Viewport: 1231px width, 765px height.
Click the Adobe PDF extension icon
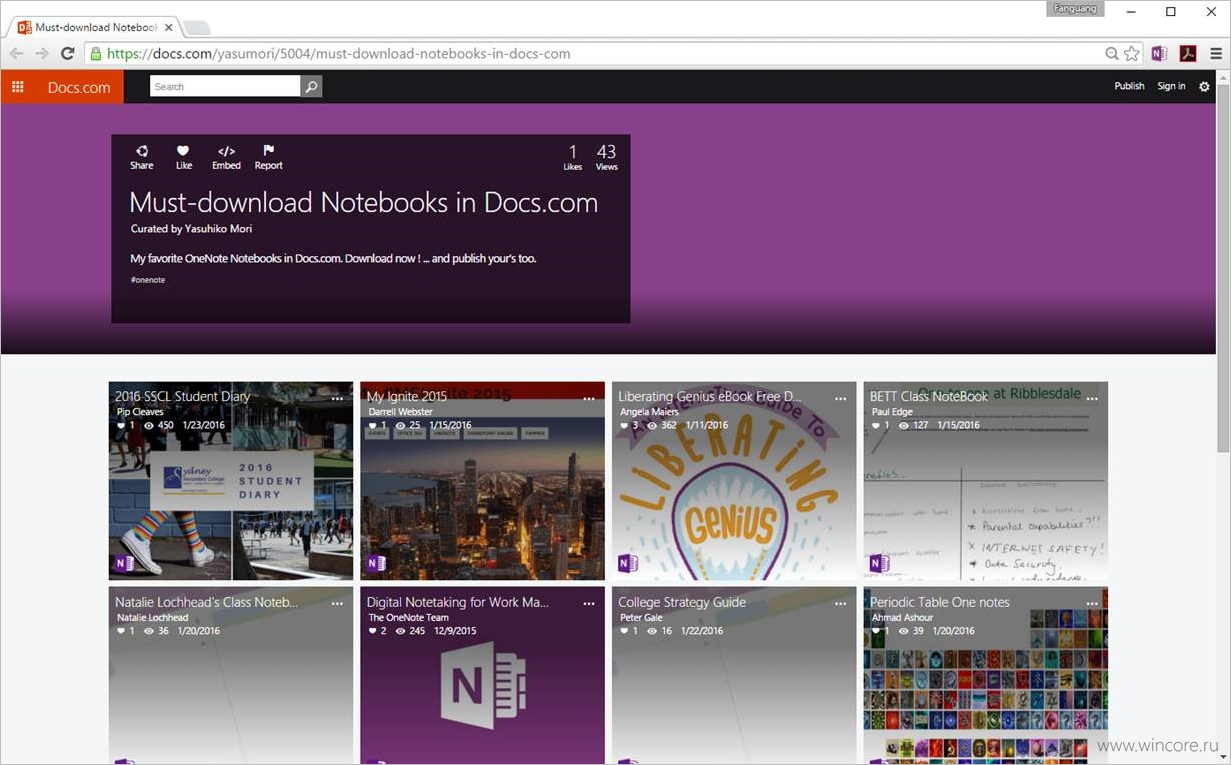tap(1188, 54)
